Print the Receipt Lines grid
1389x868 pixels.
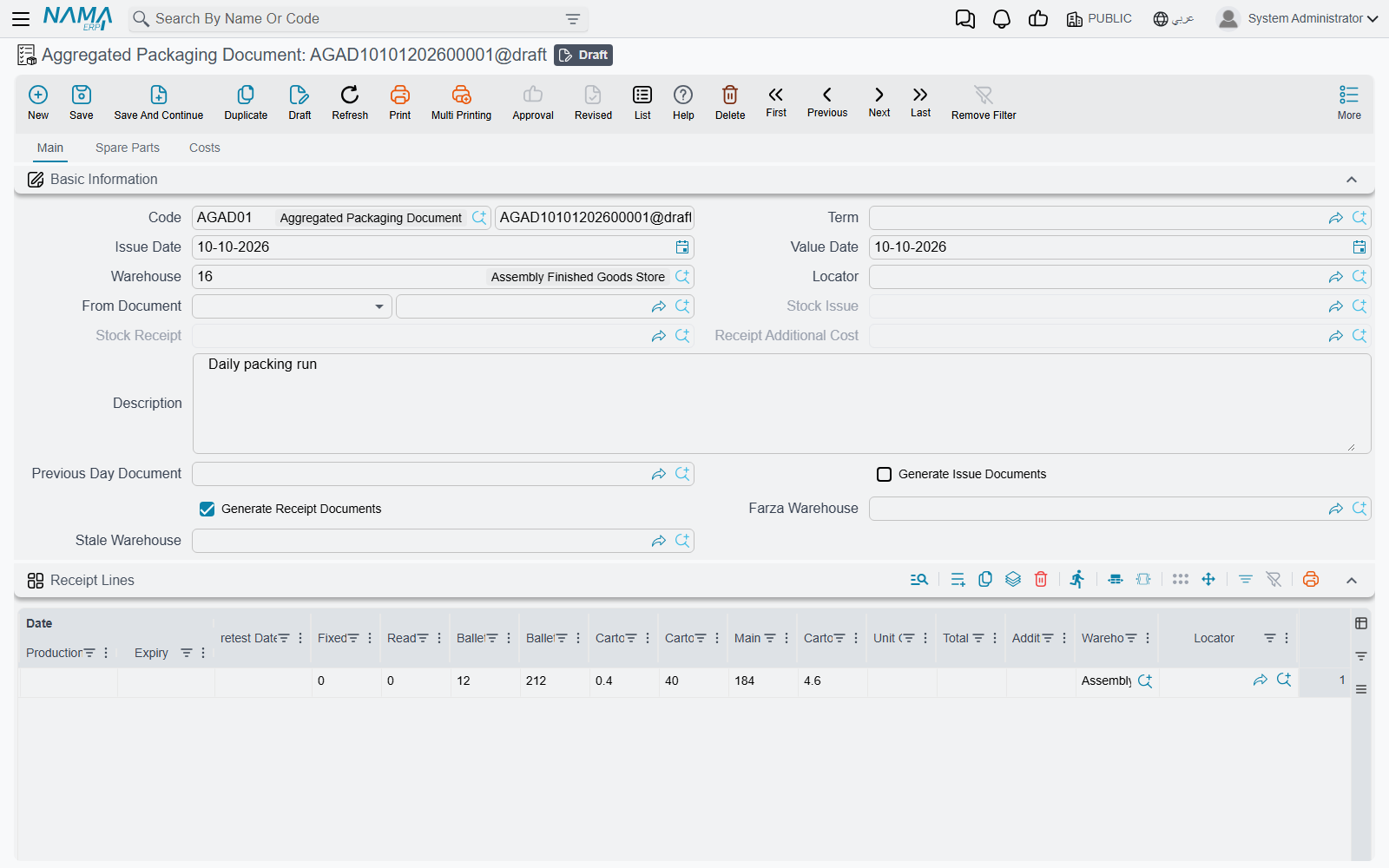point(1311,579)
